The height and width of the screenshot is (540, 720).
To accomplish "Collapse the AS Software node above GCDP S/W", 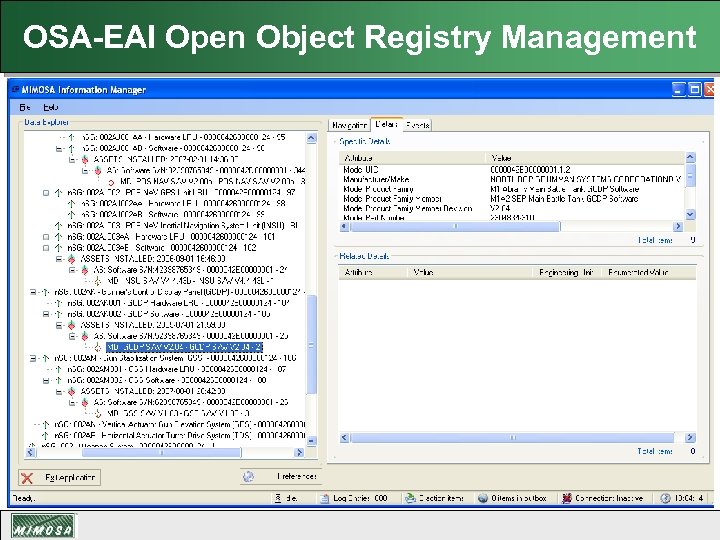I will coord(72,336).
